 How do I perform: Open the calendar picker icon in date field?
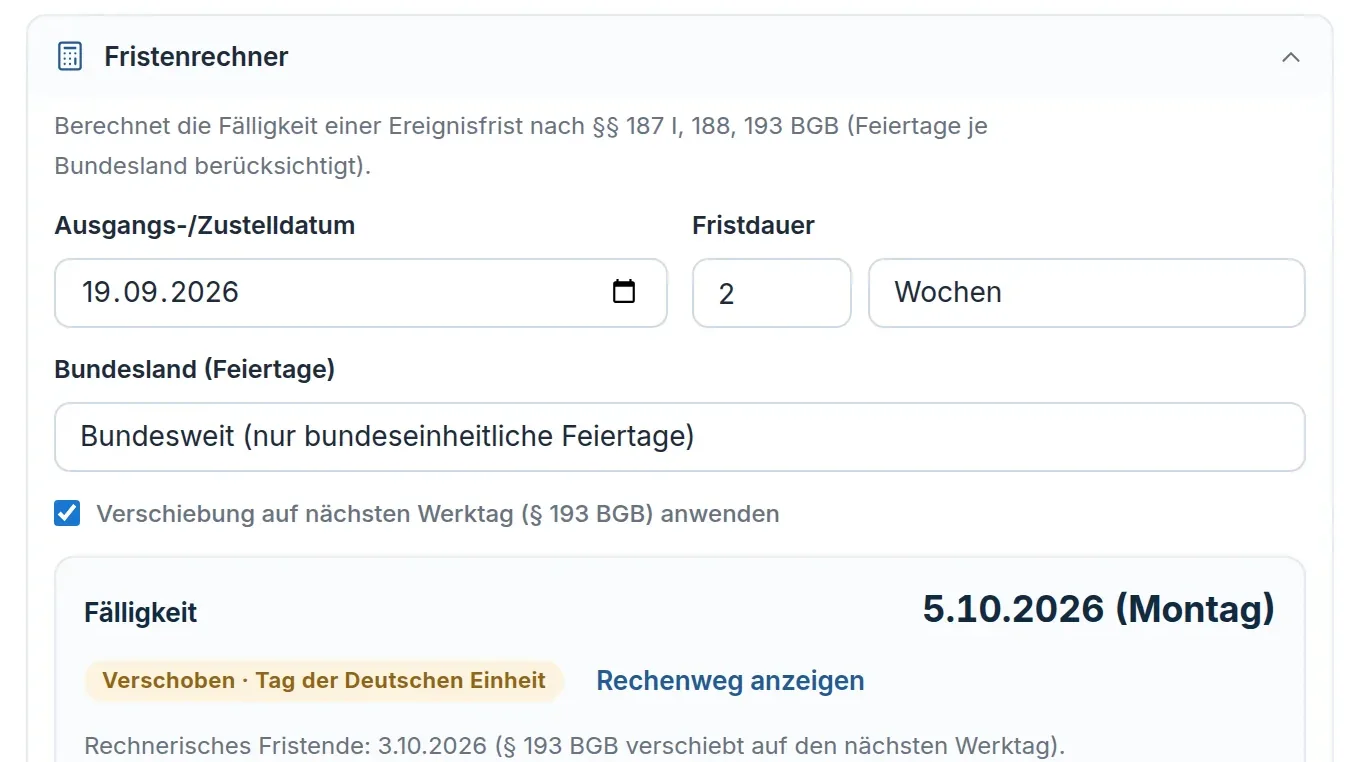(x=624, y=292)
